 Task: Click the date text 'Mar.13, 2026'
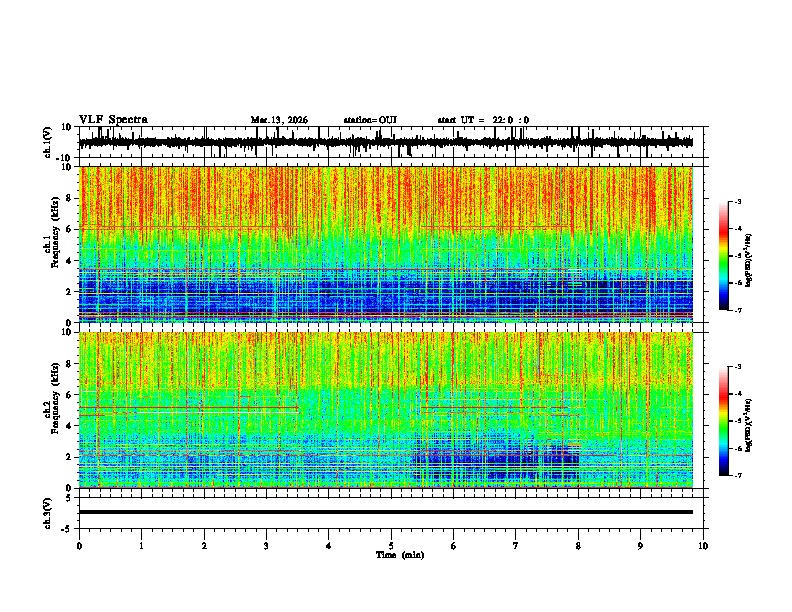coord(279,120)
